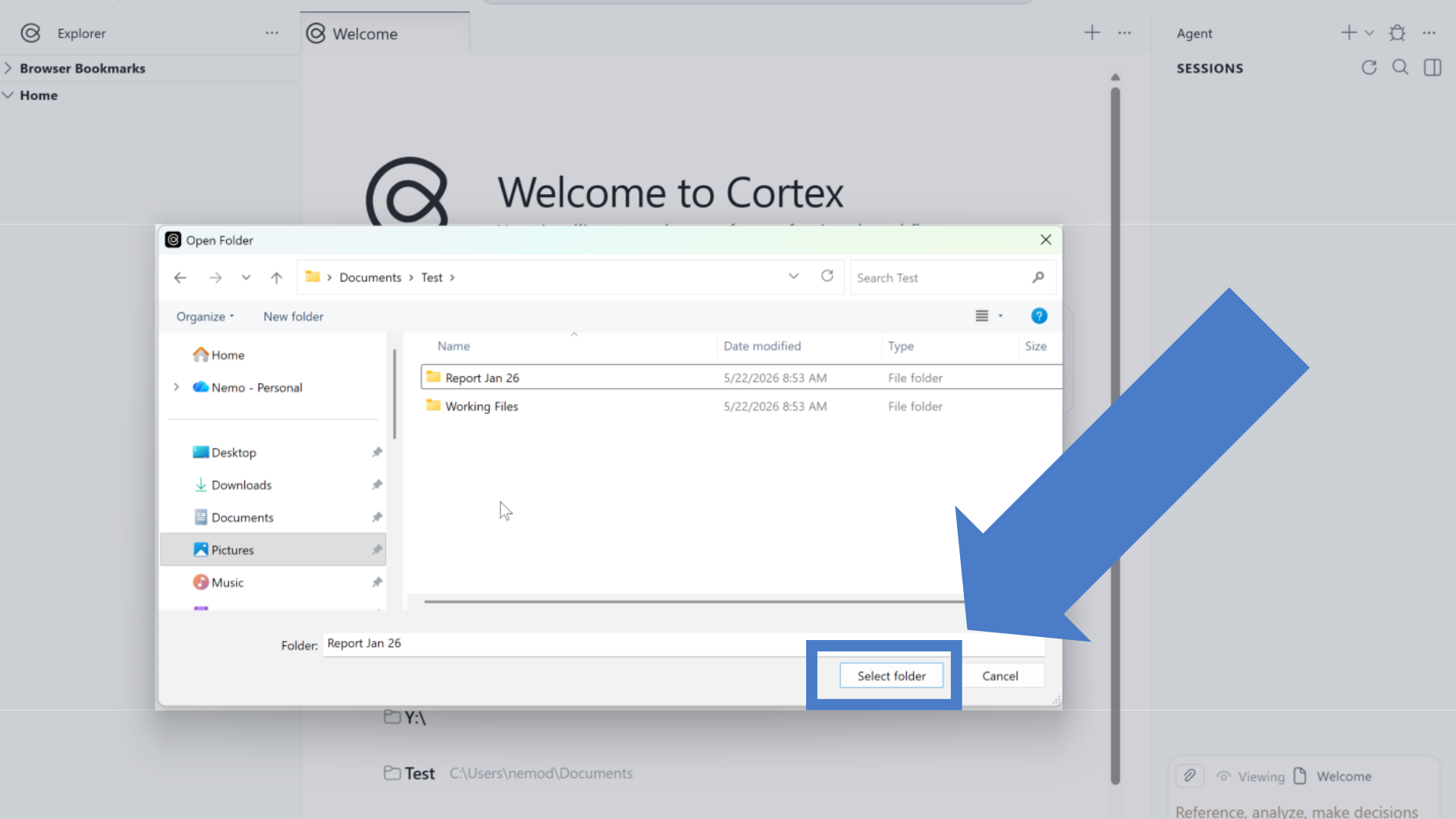
Task: Toggle Viewing eye icon in Agent
Action: pos(1224,777)
